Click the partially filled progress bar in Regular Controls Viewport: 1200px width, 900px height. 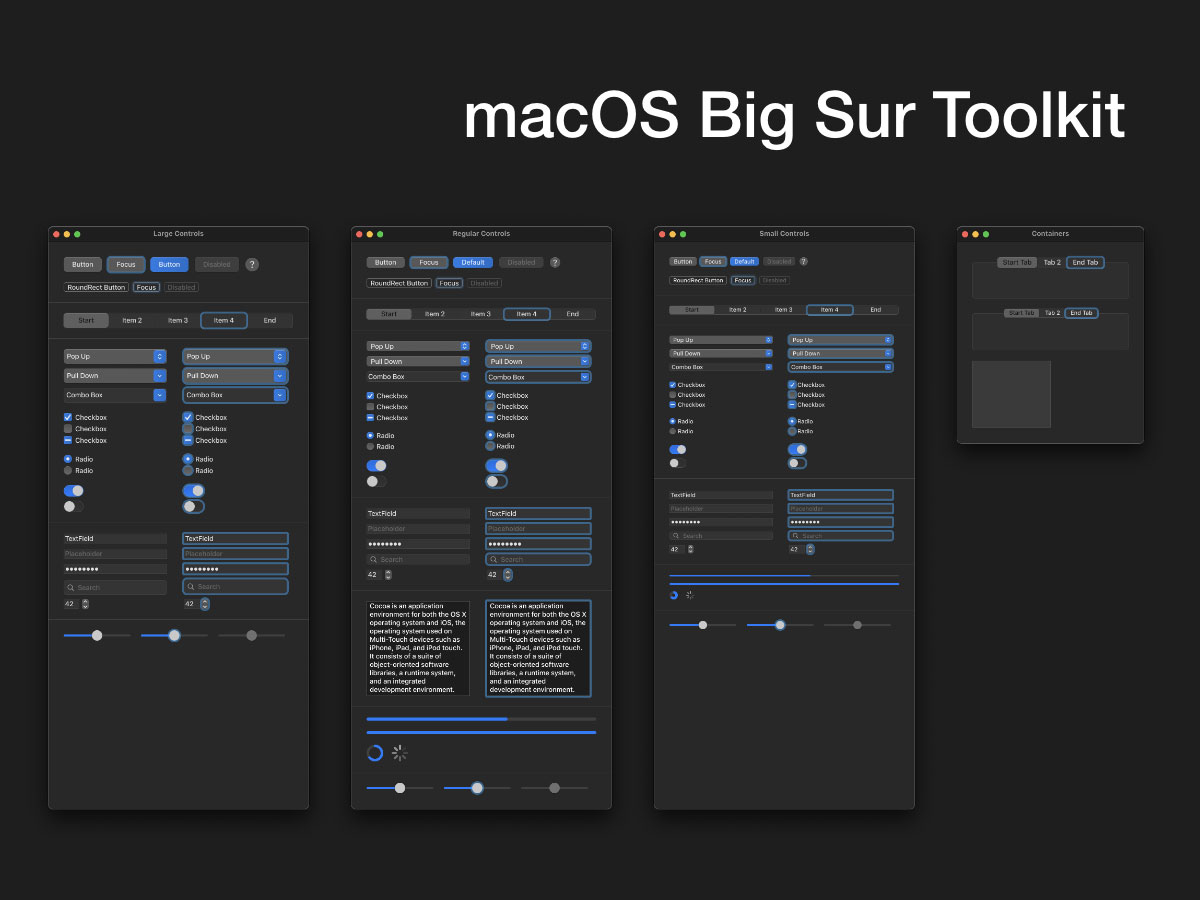point(481,718)
